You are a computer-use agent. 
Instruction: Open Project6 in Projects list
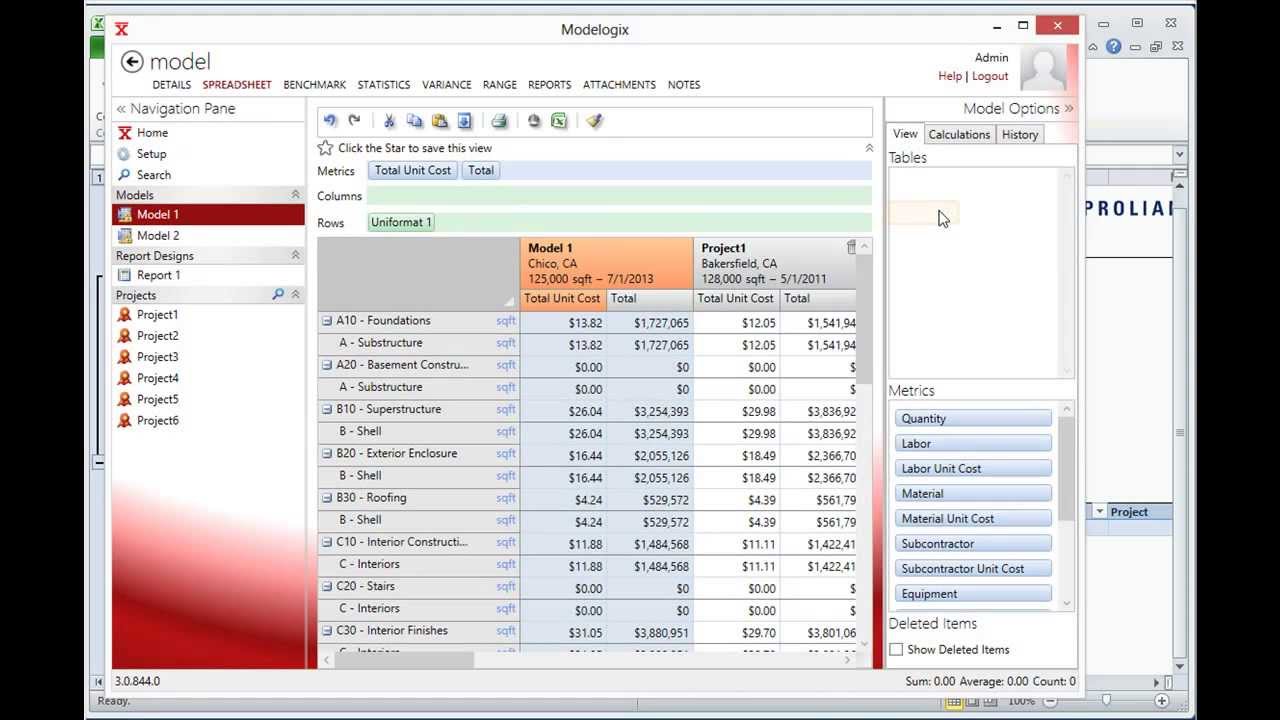pyautogui.click(x=157, y=420)
